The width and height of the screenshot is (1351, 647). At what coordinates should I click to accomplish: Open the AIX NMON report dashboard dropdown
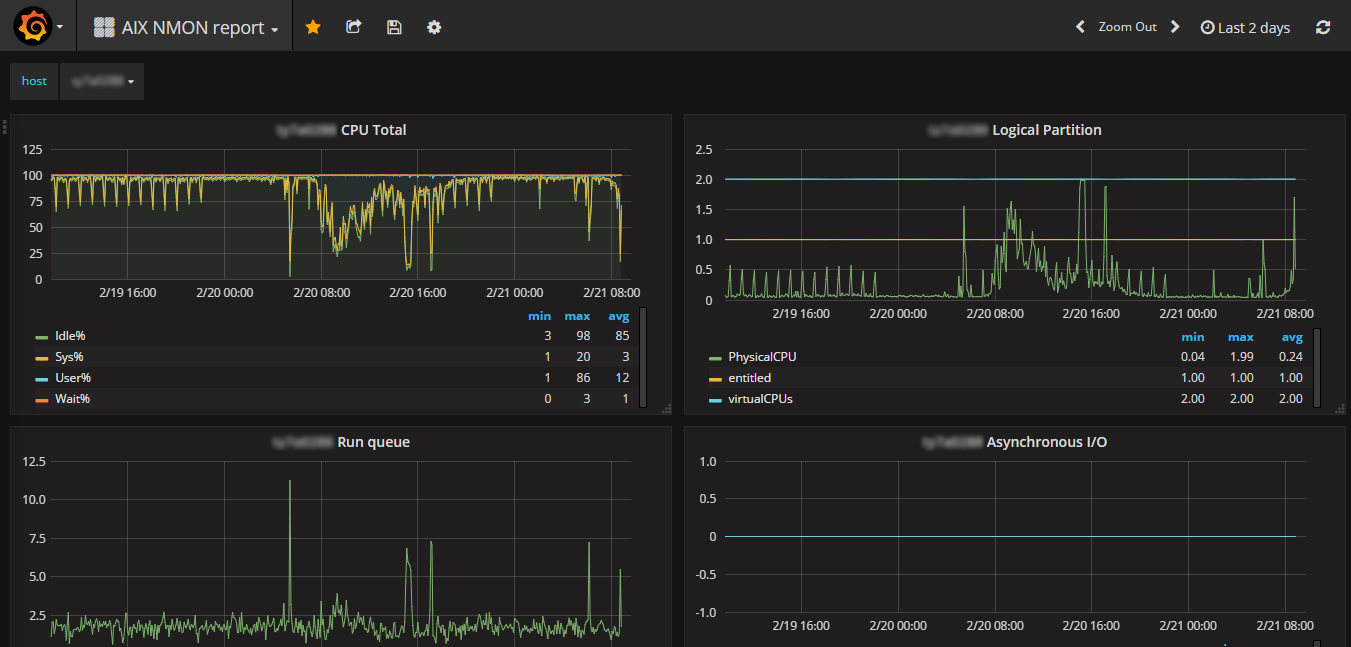(x=187, y=28)
